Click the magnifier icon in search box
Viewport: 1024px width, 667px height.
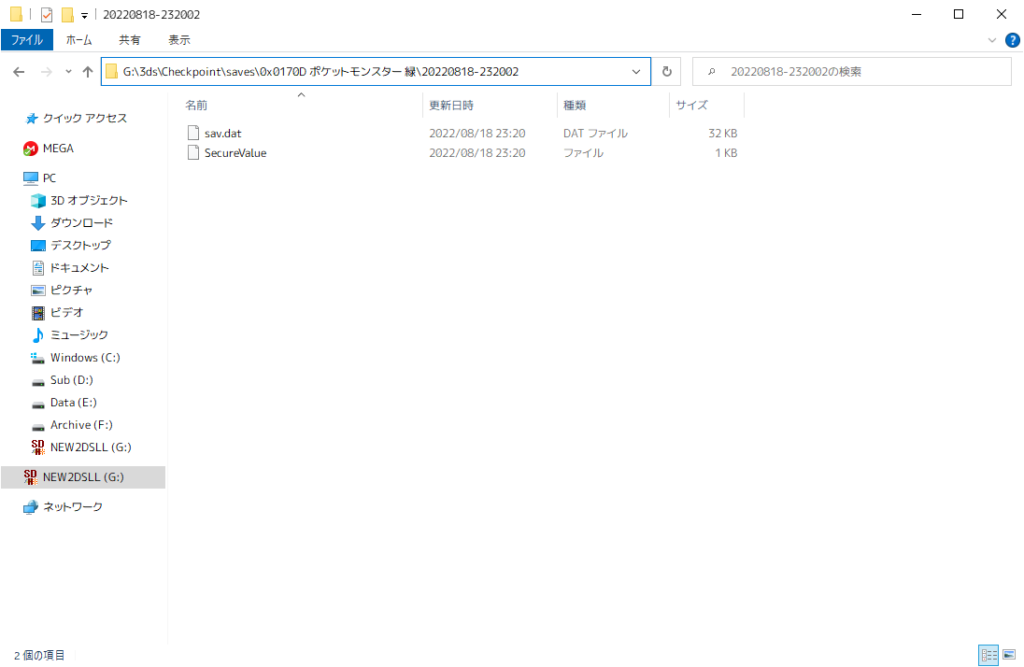712,72
